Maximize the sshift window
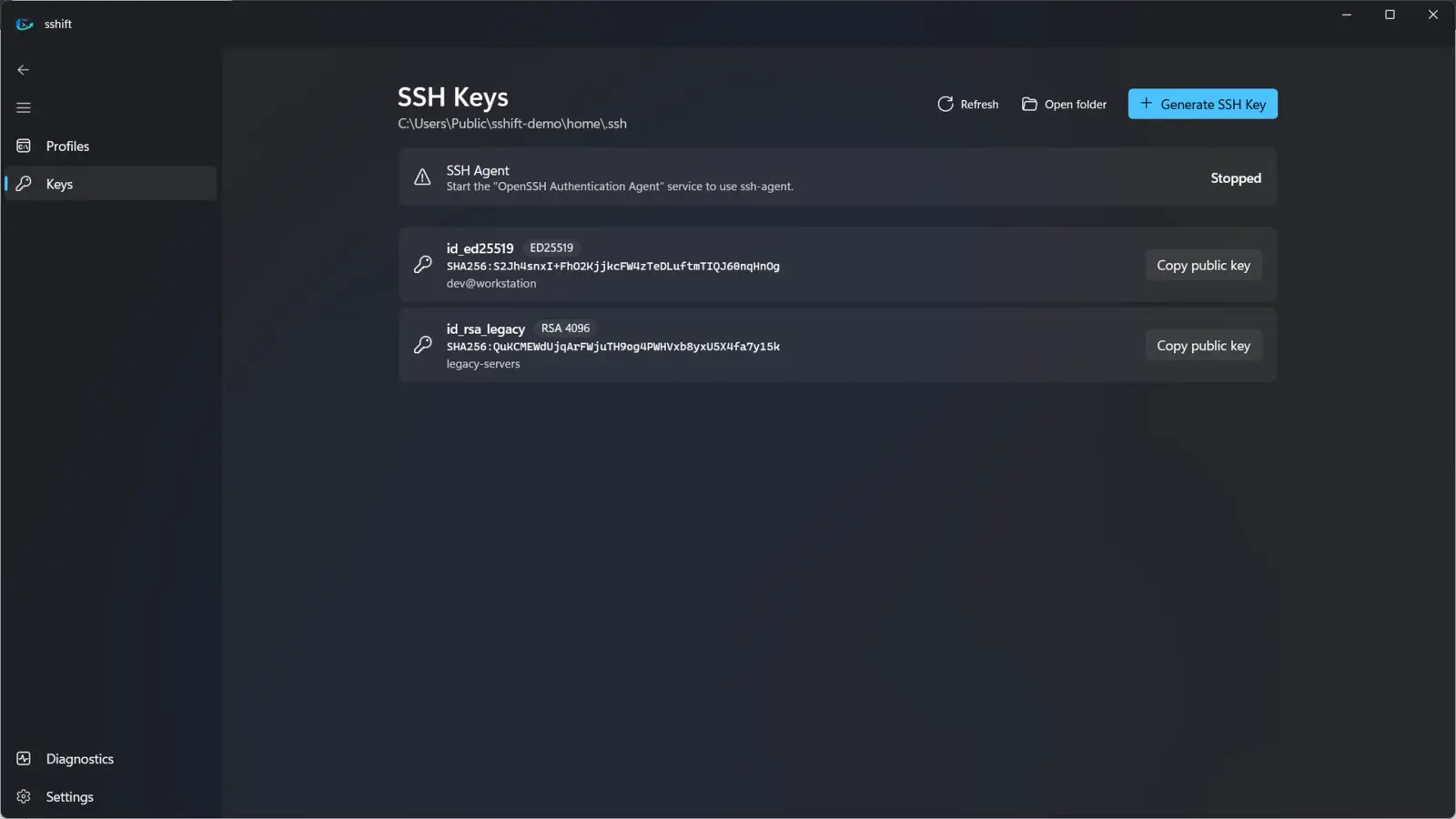 pyautogui.click(x=1390, y=15)
